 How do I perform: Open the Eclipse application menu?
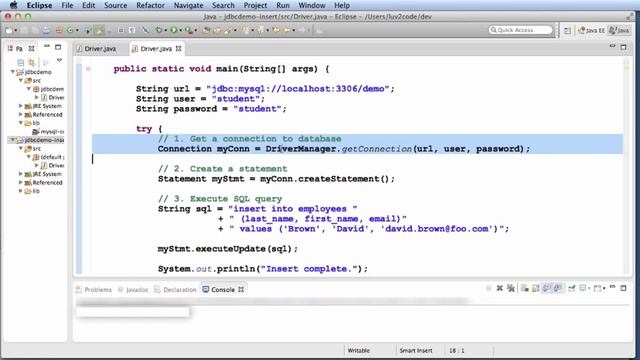[39, 5]
